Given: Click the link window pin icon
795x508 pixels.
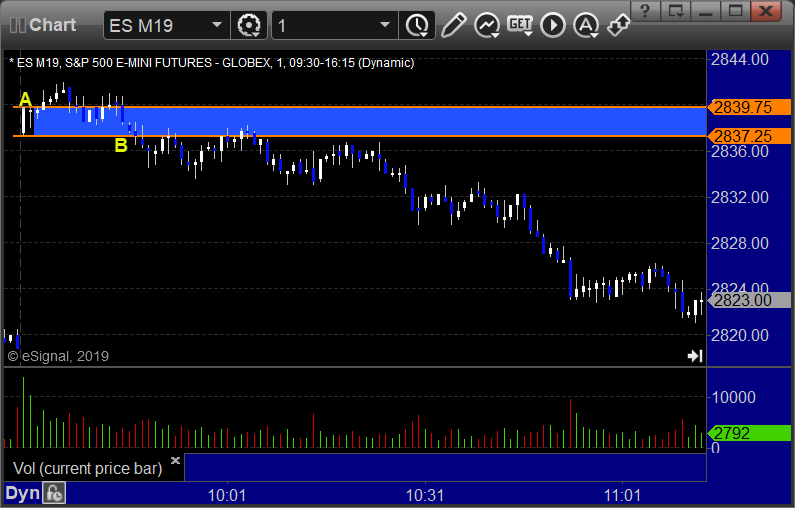Looking at the screenshot, I should 618,25.
